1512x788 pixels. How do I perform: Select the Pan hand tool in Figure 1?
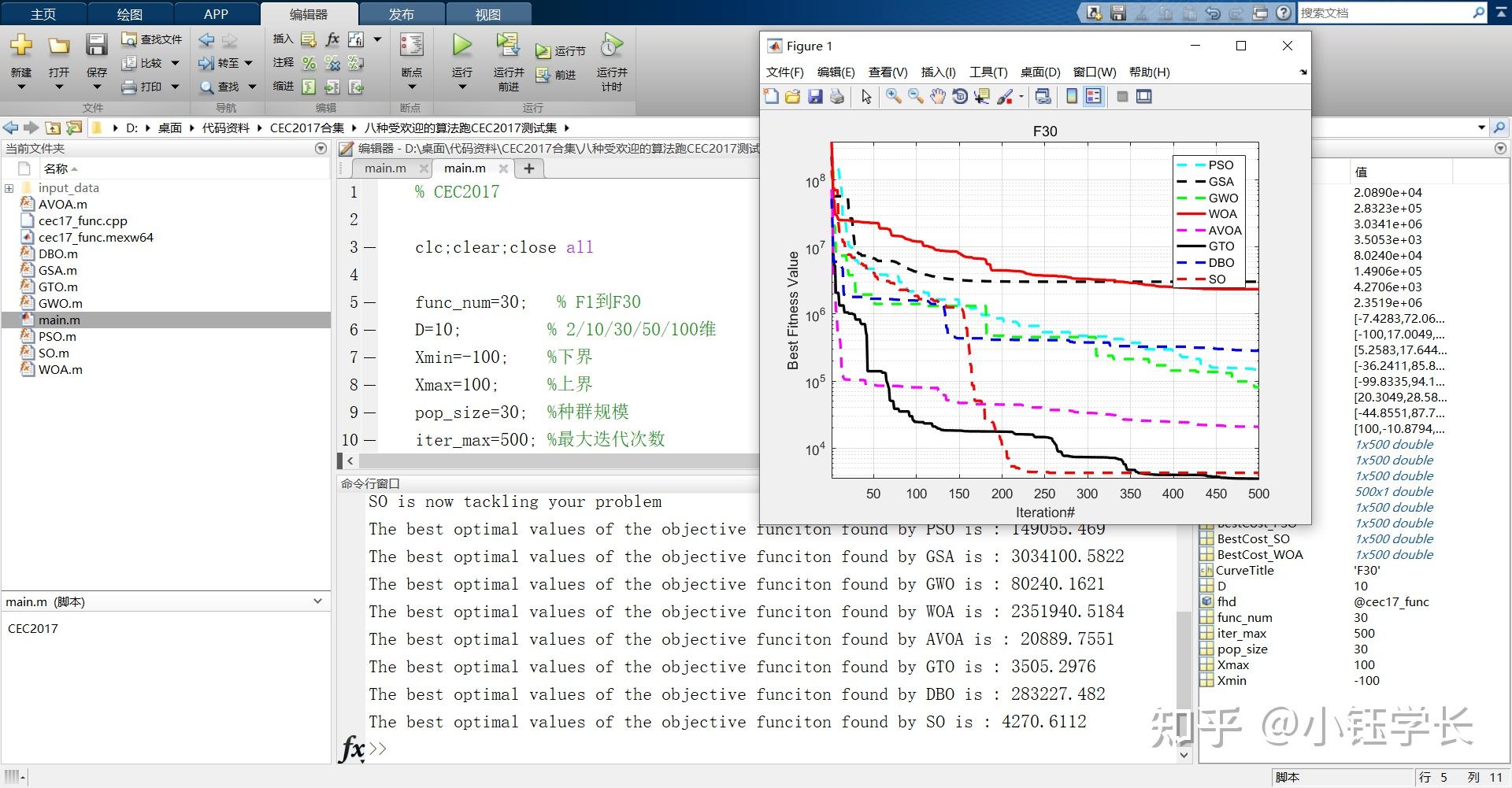click(937, 96)
